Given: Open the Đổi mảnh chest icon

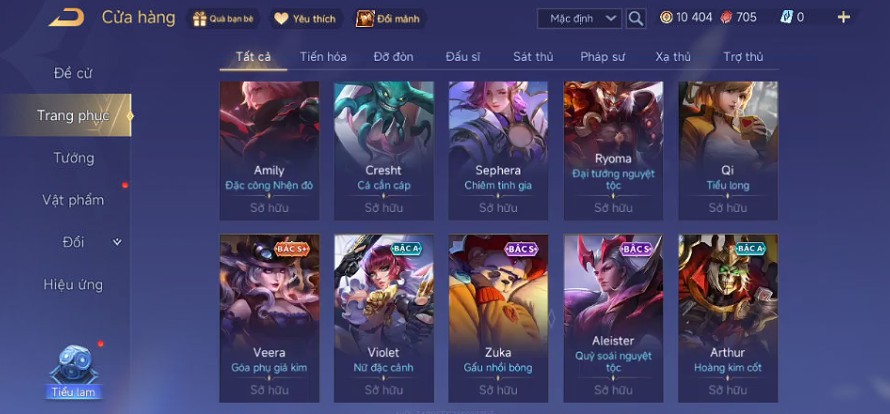Looking at the screenshot, I should pyautogui.click(x=365, y=19).
